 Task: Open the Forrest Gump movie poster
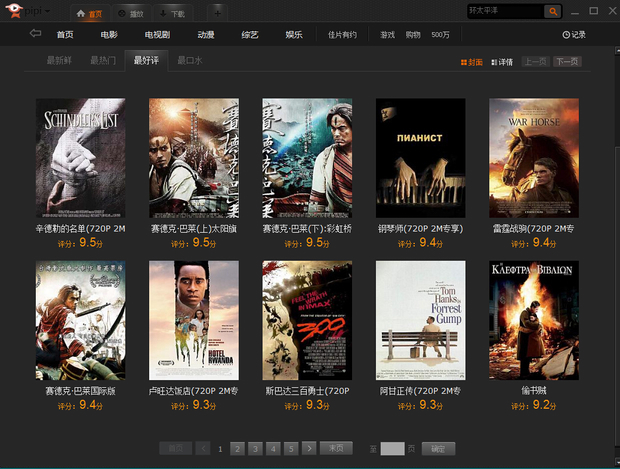(x=421, y=320)
